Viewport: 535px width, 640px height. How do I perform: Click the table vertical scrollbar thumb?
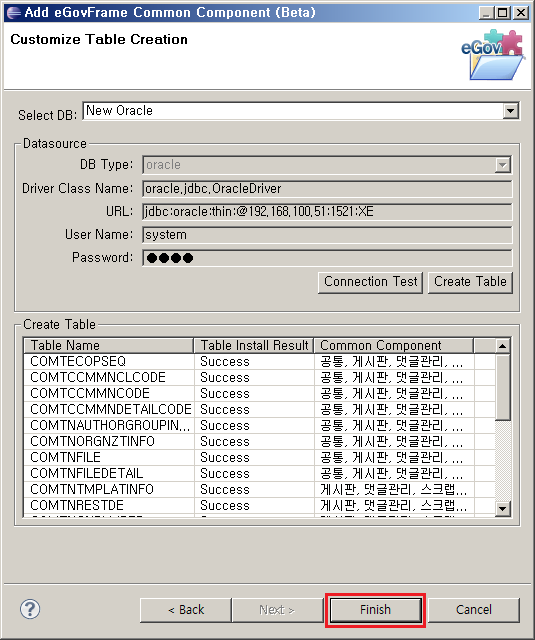click(503, 387)
